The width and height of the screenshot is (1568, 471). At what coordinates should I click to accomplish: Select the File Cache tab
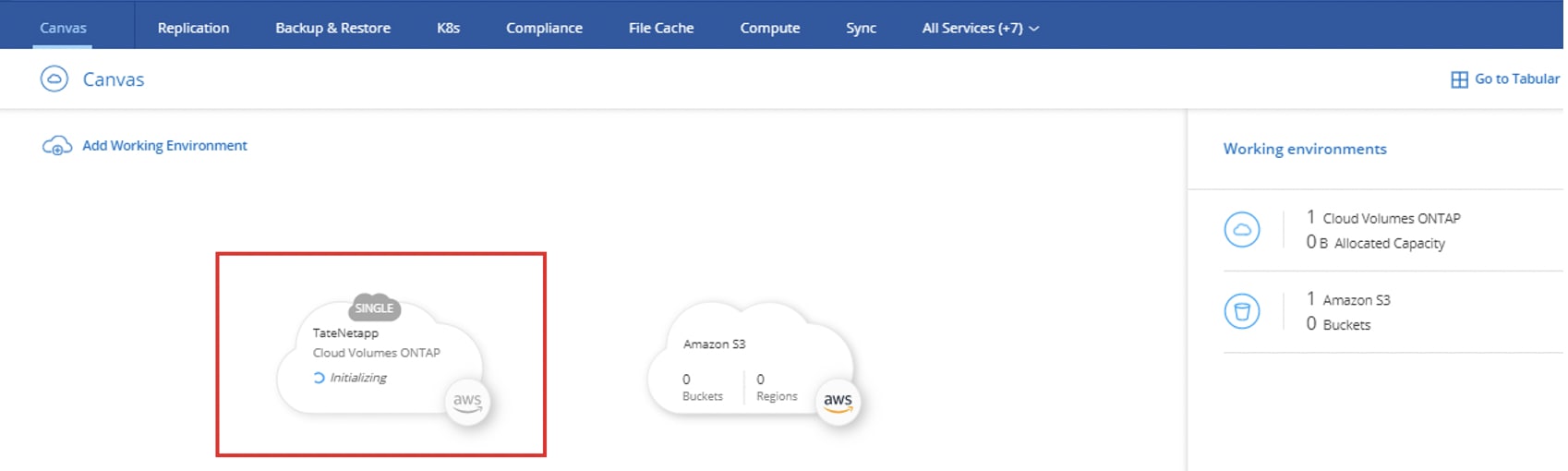click(x=661, y=28)
